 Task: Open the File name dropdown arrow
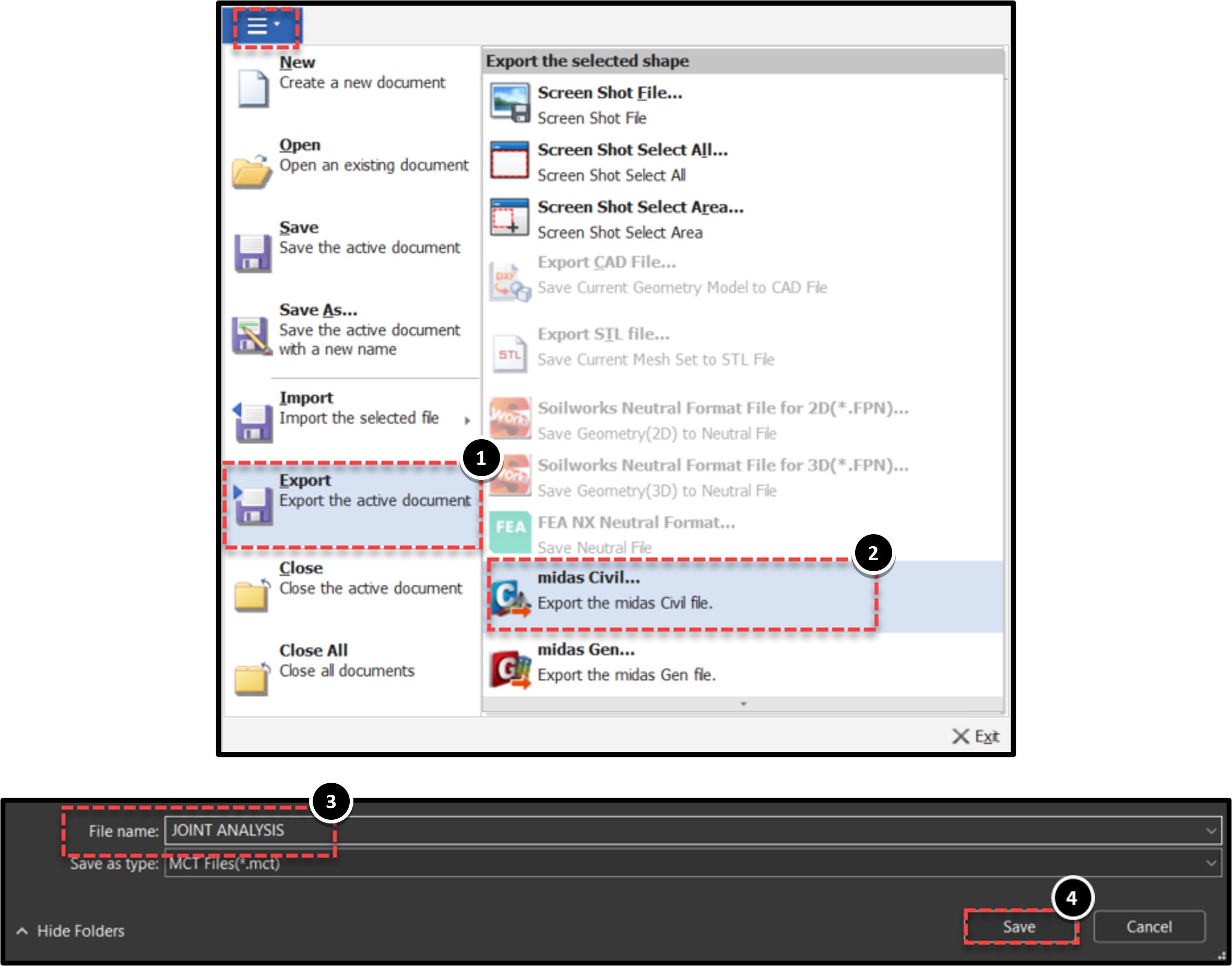[1211, 831]
